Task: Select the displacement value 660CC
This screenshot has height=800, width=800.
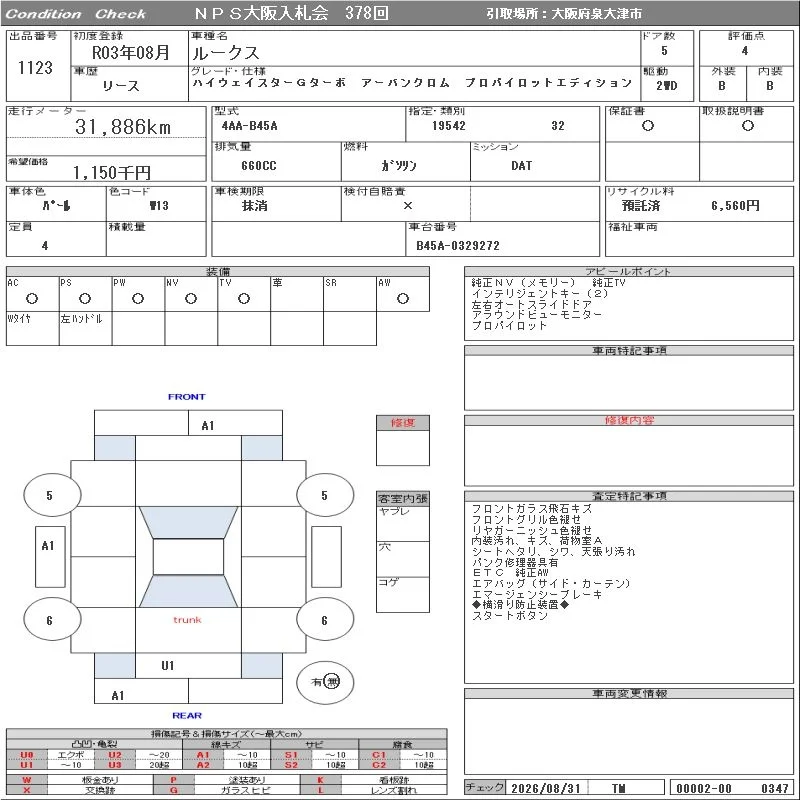Action: (x=259, y=166)
